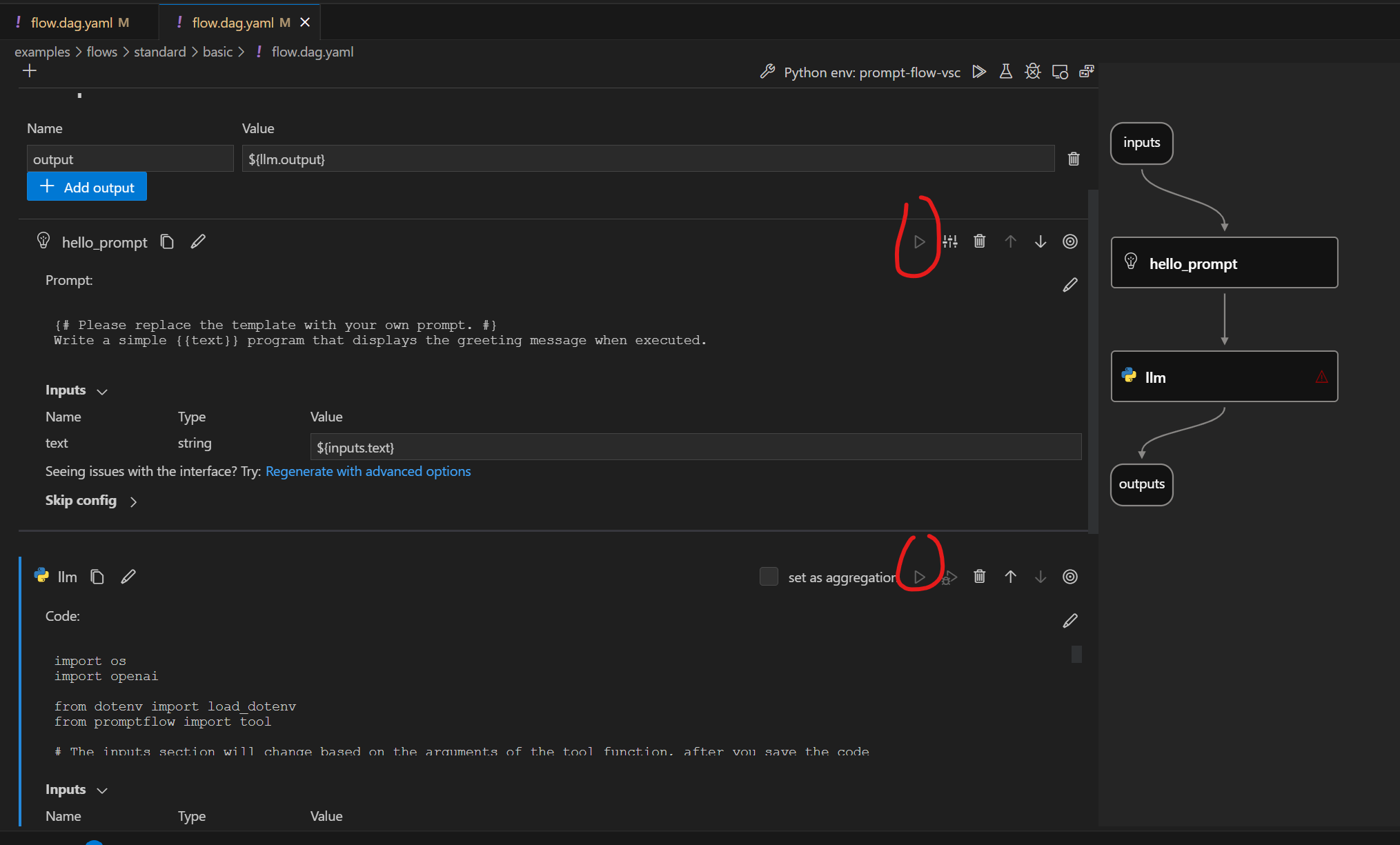Delete the output row trash icon
This screenshot has width=1400, height=845.
tap(1073, 159)
